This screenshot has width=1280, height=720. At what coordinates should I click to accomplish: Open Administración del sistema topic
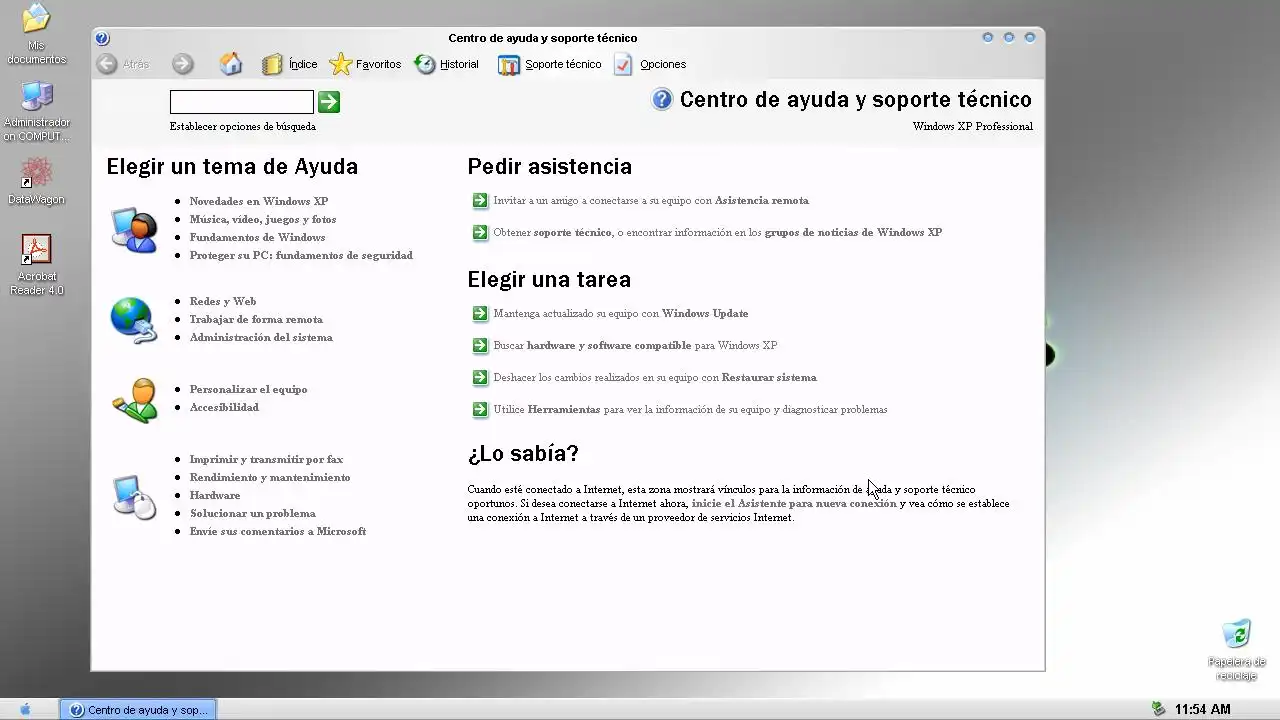[x=261, y=337]
